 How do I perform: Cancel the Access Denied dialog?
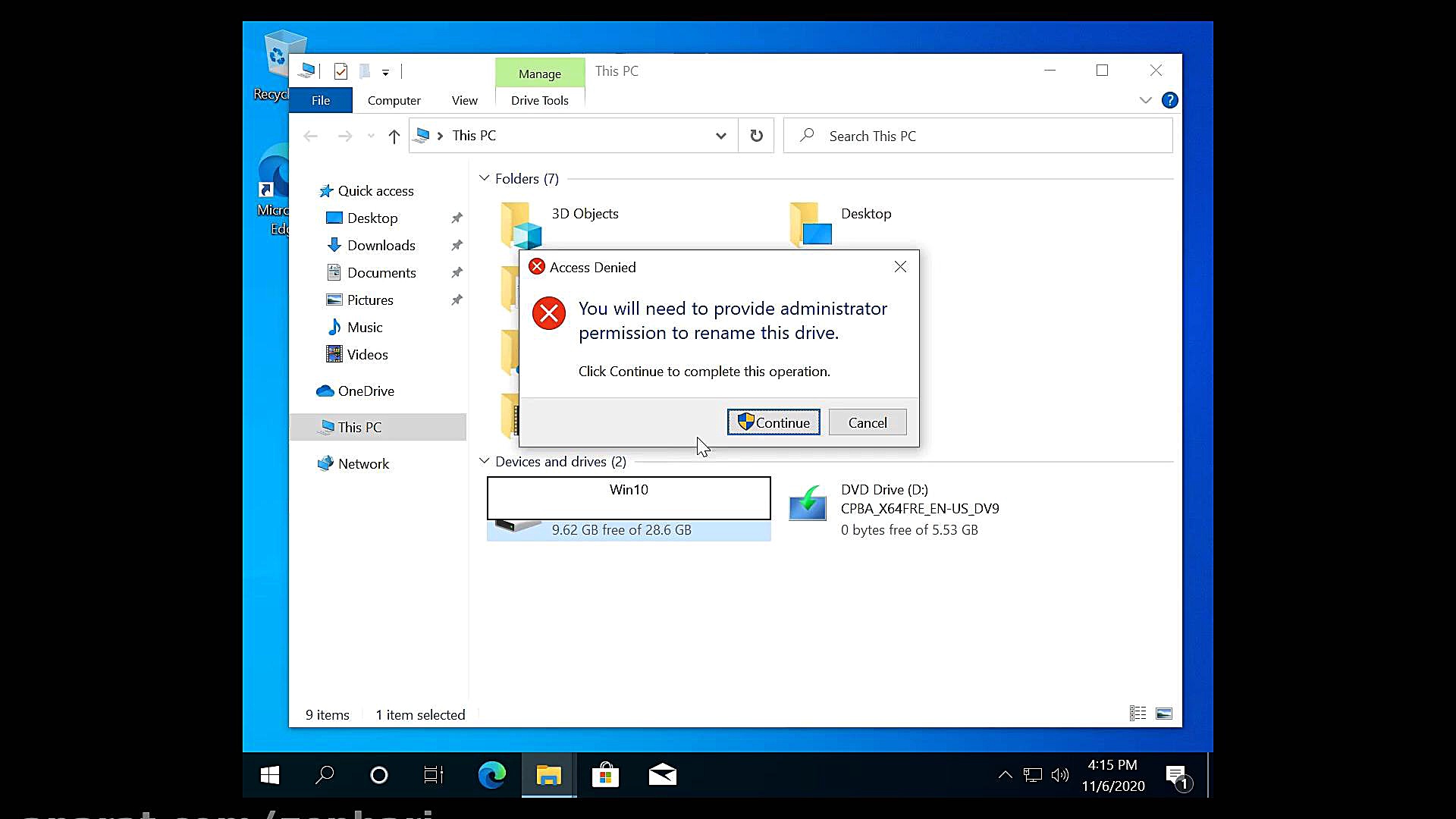(867, 422)
